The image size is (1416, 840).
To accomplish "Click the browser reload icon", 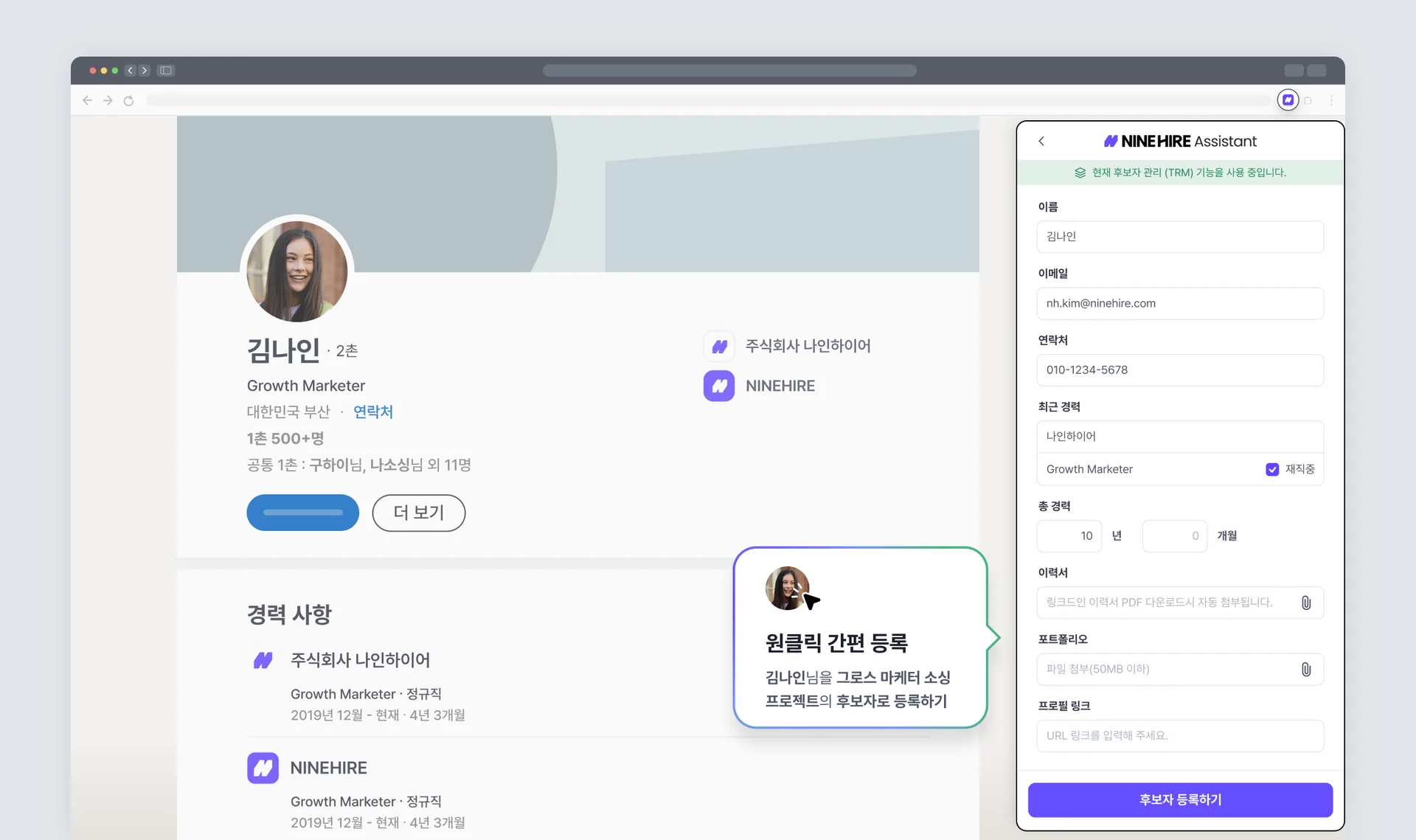I will click(x=129, y=100).
